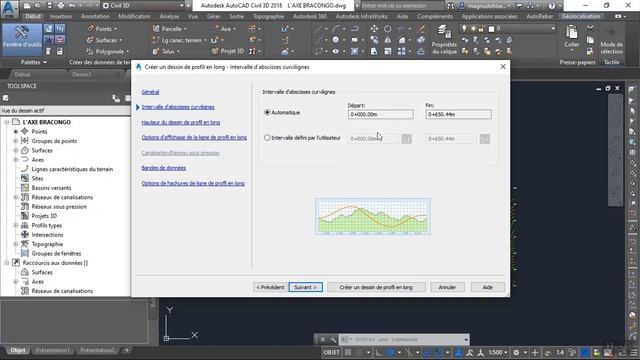Click the Intersections tree item
The width and height of the screenshot is (640, 360).
47,235
